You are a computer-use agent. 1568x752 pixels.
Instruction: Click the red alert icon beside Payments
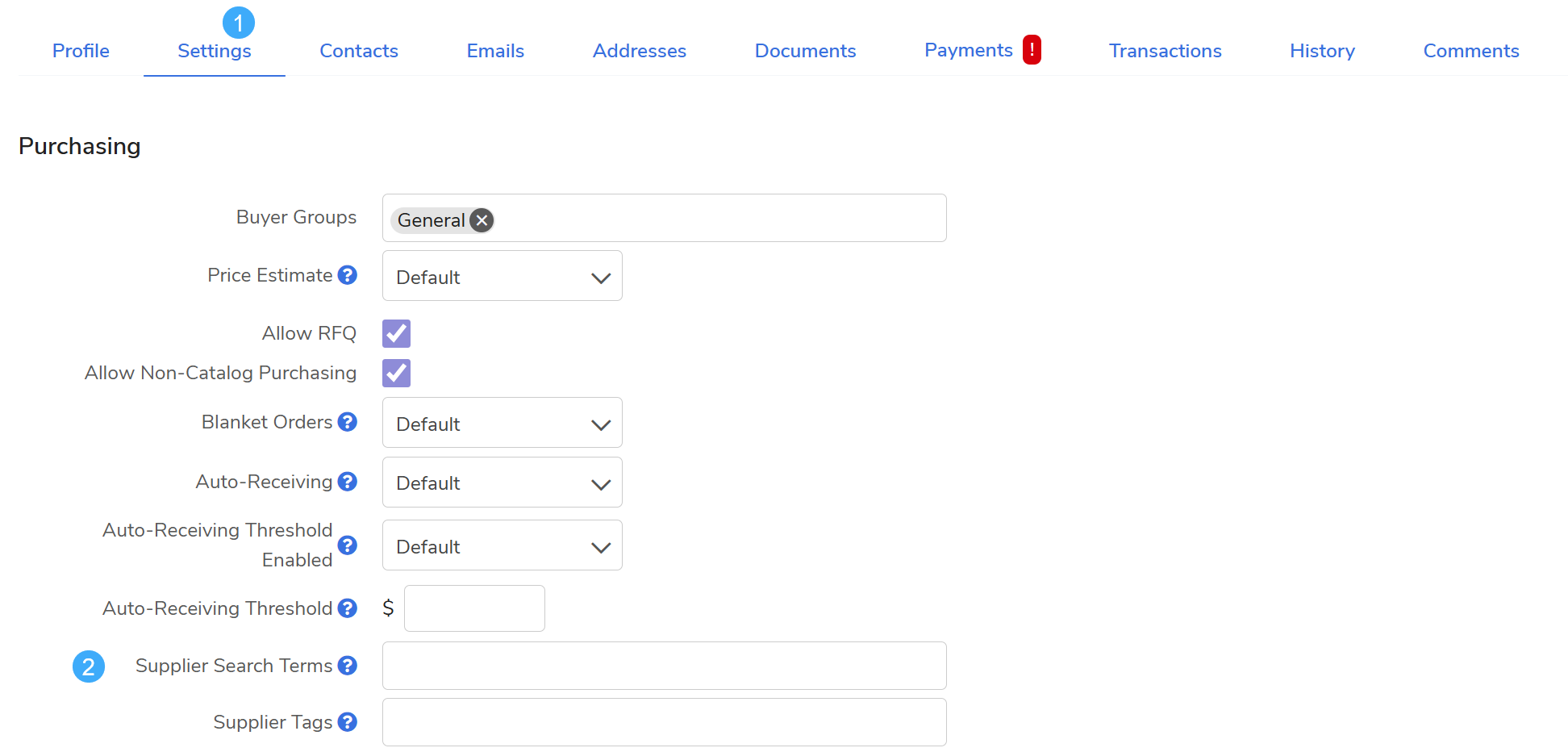[x=1032, y=50]
